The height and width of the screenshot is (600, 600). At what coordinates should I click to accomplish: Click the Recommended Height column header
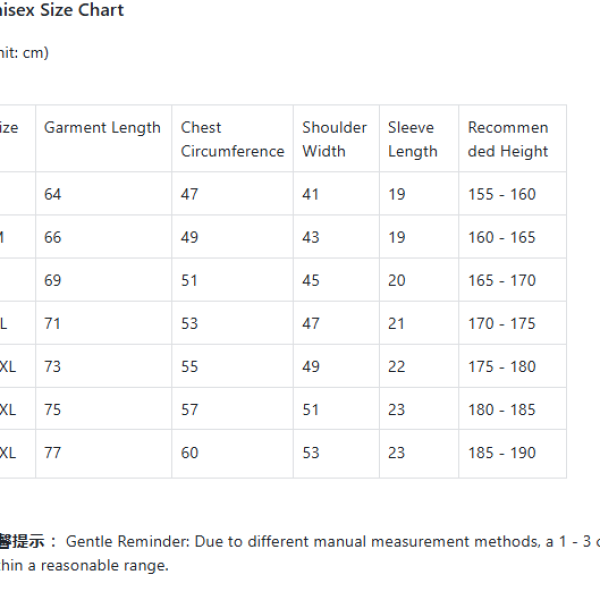pyautogui.click(x=508, y=139)
